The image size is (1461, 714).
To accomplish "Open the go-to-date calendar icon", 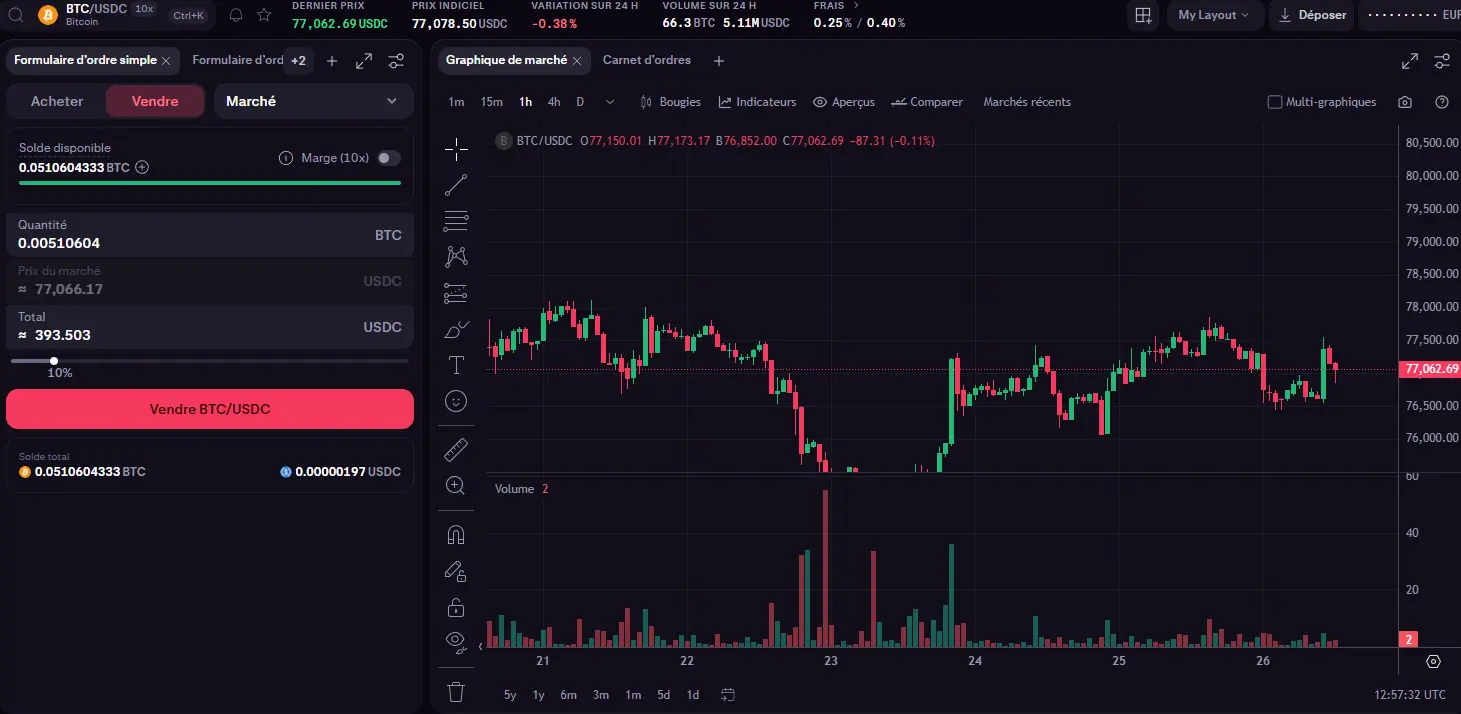I will [728, 694].
